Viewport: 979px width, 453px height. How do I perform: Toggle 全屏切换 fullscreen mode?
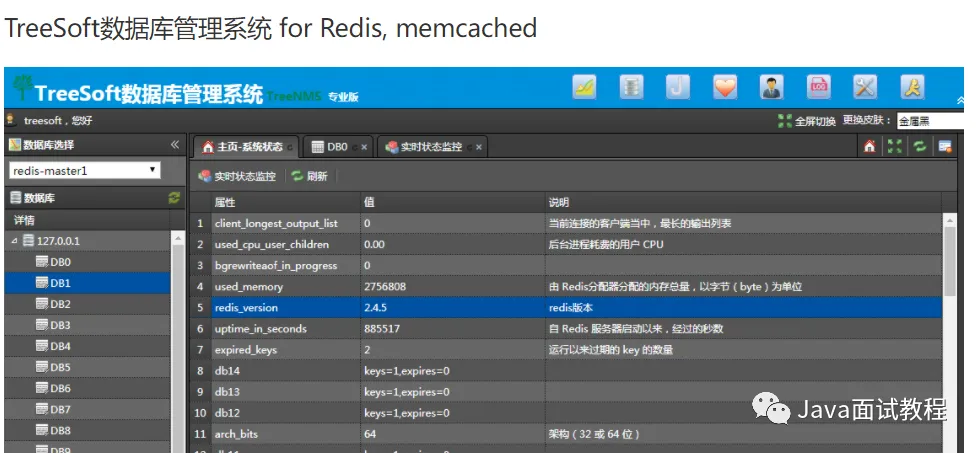tap(807, 121)
